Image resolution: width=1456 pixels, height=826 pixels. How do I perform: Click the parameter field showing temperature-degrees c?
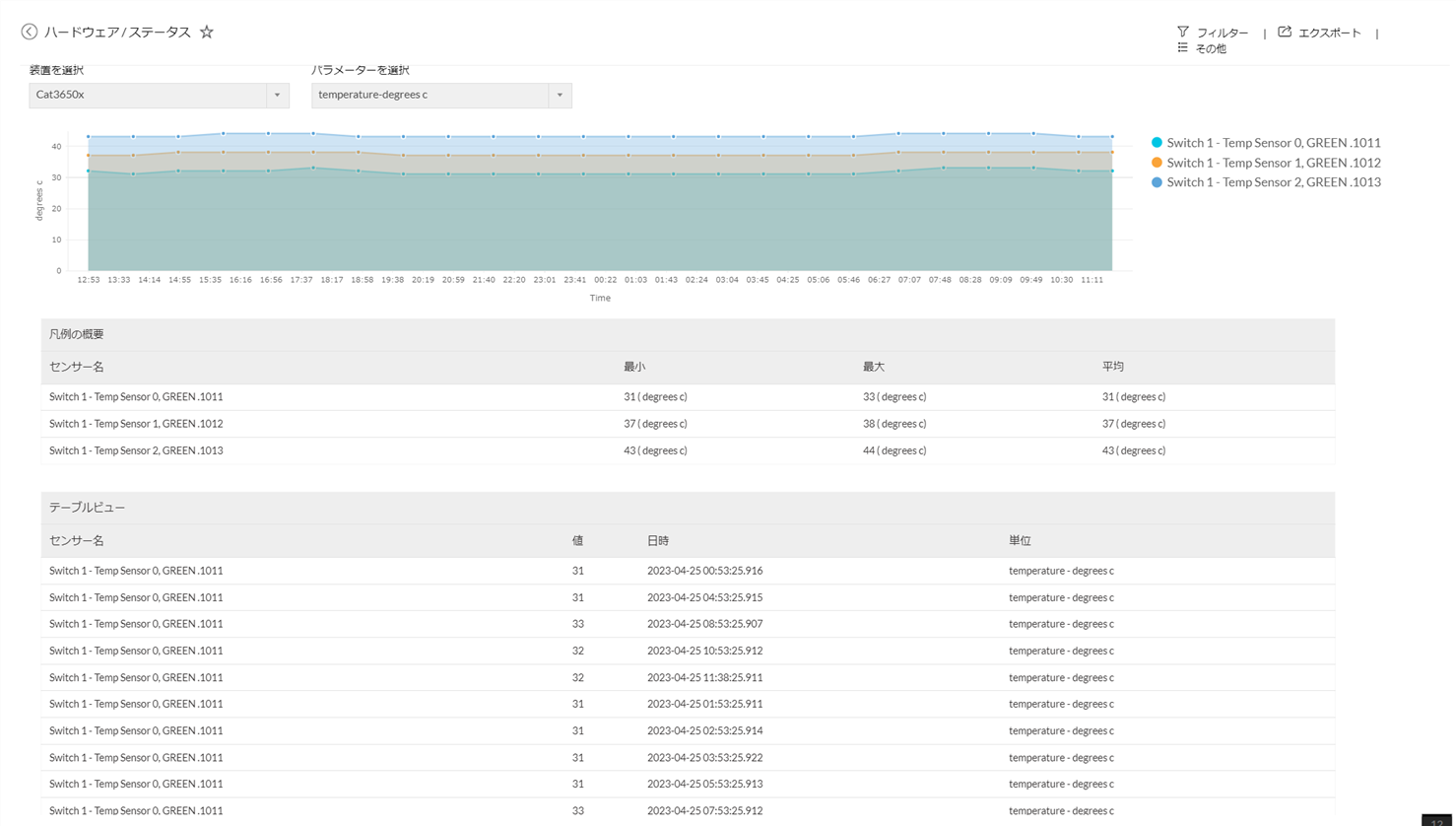[x=430, y=96]
